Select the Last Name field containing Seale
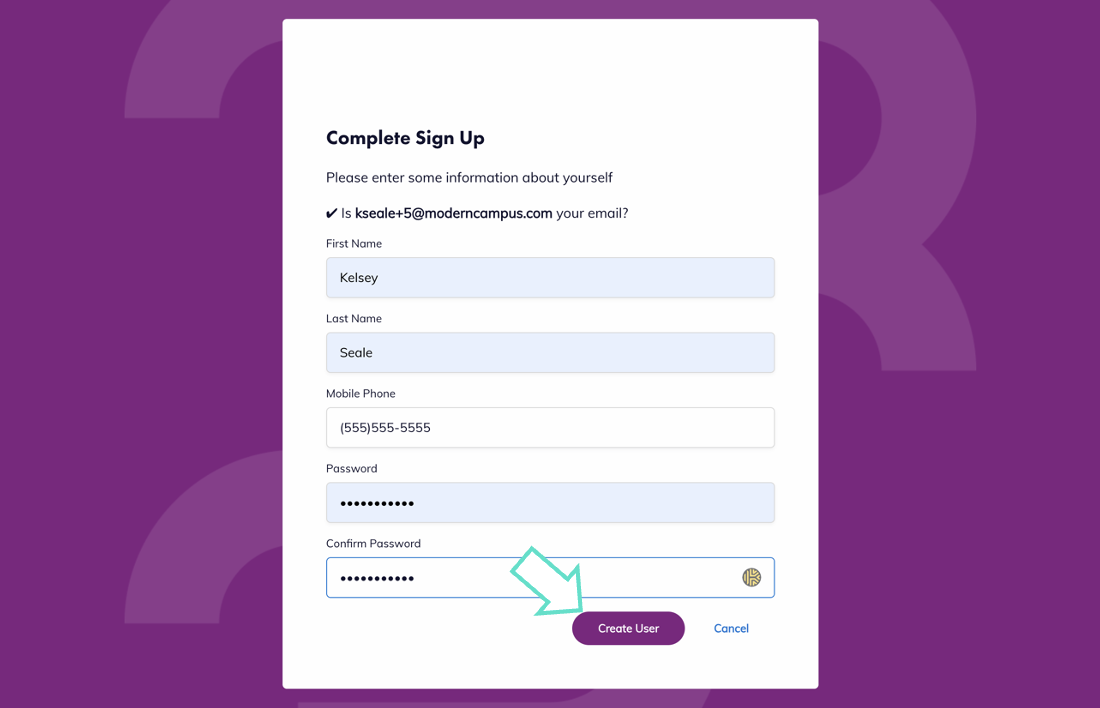This screenshot has height=708, width=1100. 550,352
